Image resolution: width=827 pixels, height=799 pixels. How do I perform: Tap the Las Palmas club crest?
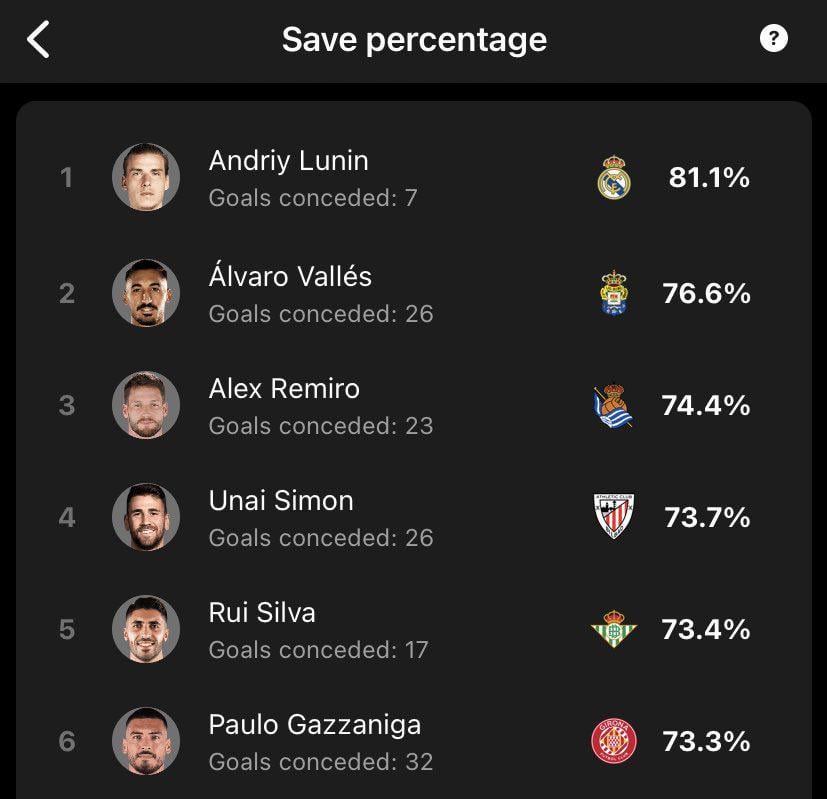click(x=614, y=292)
